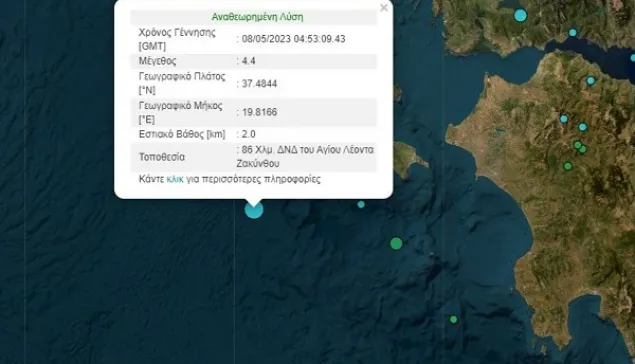Select the lower-right green marker of the overlapping pair
Screen dimensions: 635x364
583,149
